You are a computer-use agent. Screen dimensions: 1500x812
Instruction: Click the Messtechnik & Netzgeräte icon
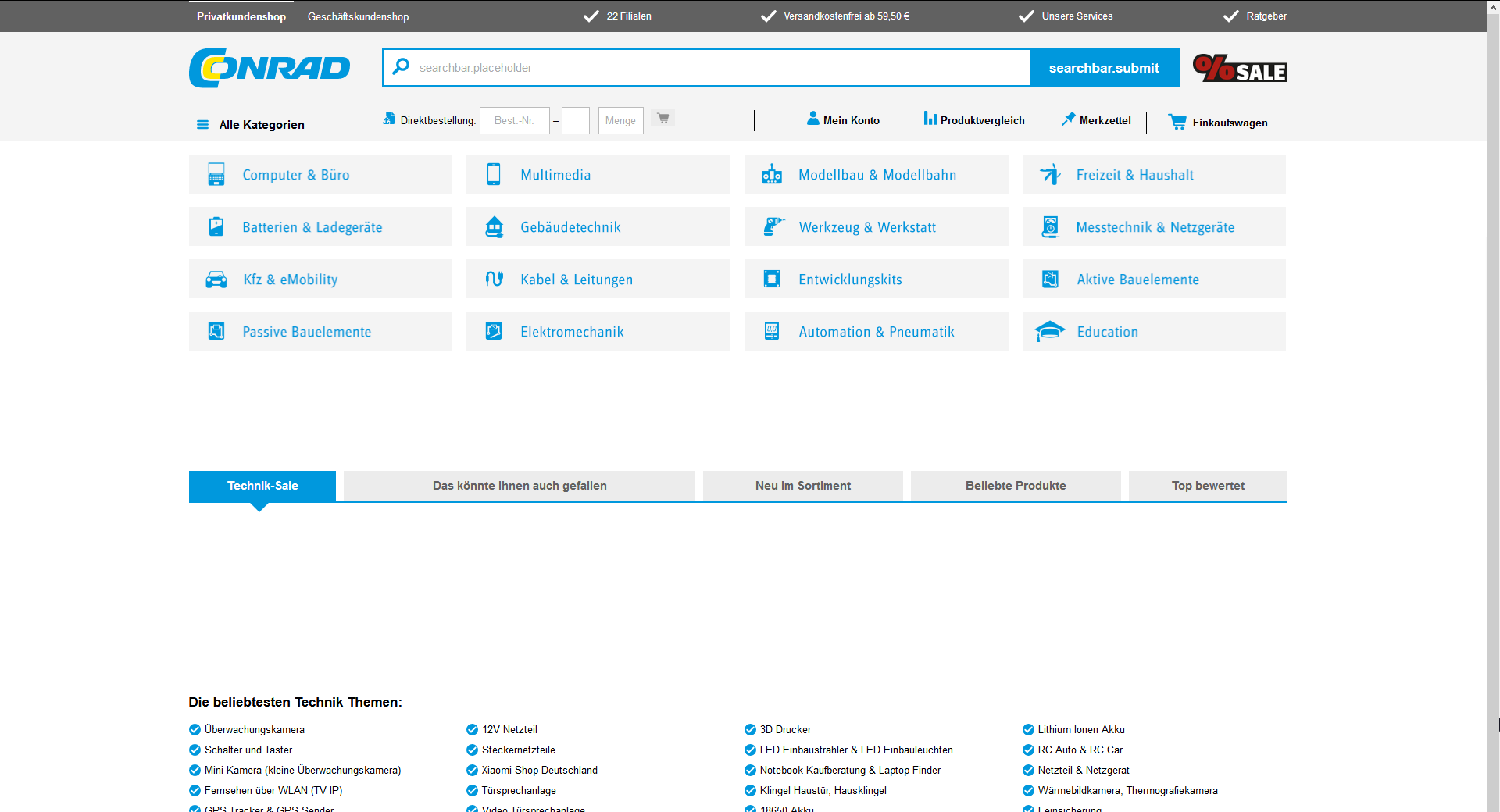(x=1050, y=226)
